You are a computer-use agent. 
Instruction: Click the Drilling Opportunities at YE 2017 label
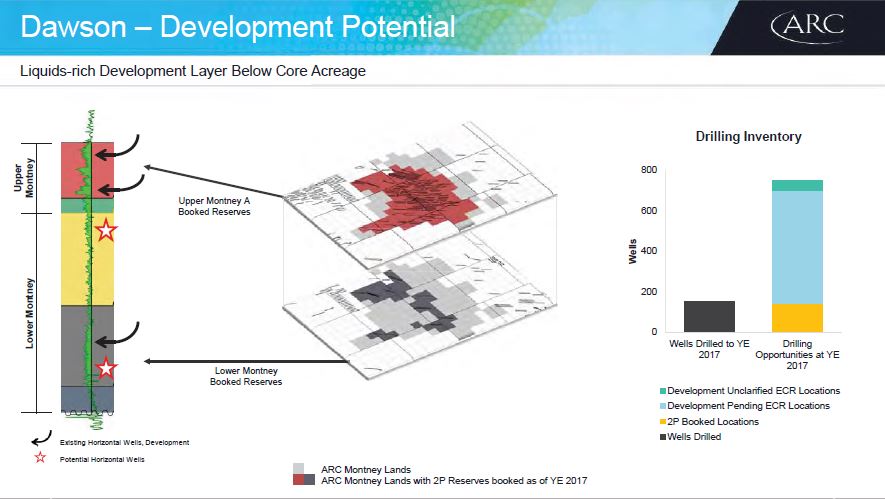797,354
